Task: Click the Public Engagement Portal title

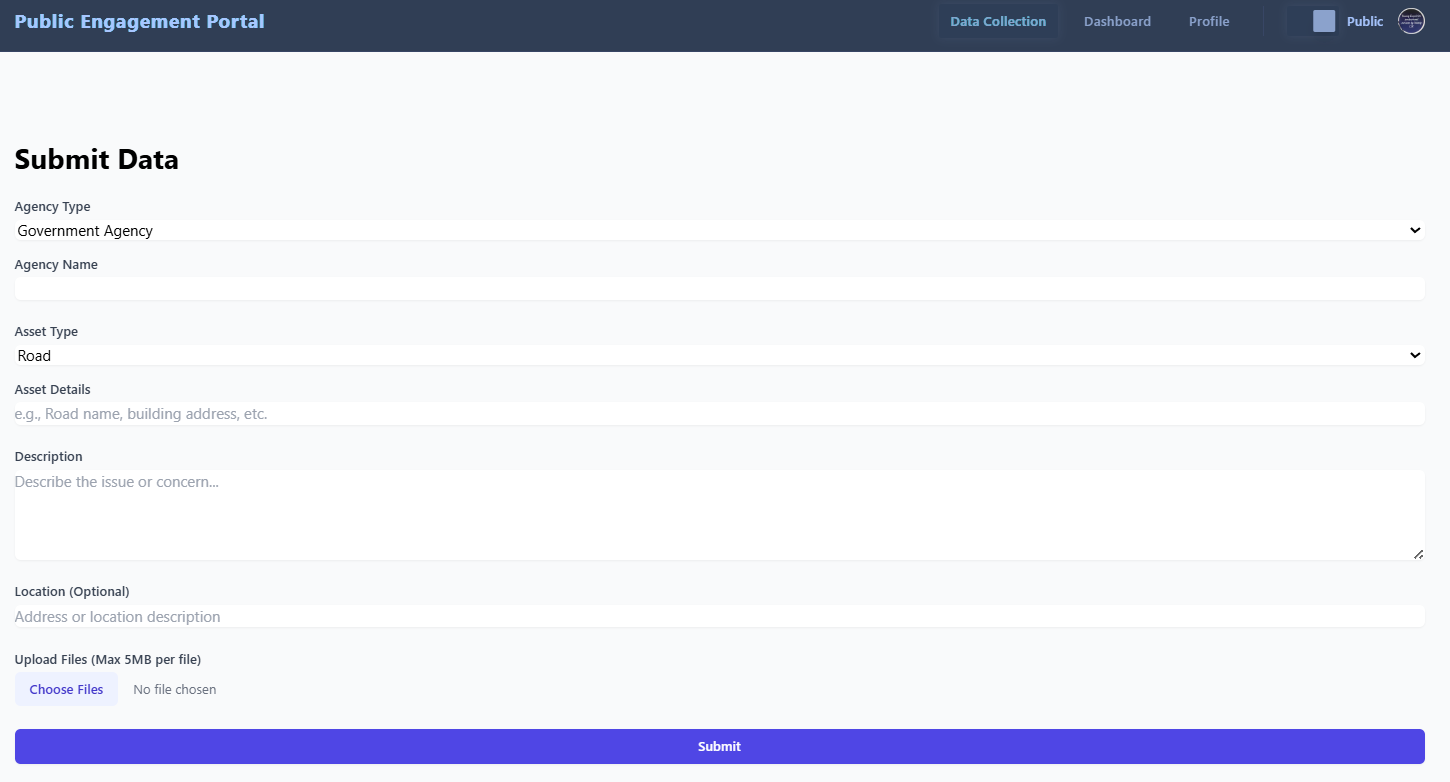Action: pyautogui.click(x=140, y=21)
